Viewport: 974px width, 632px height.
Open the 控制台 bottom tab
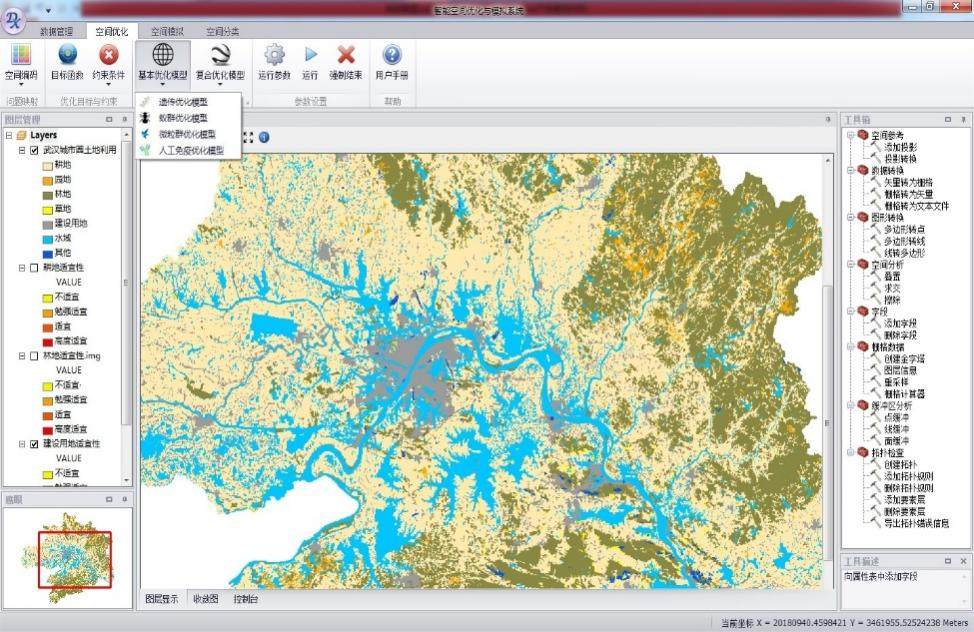(246, 599)
